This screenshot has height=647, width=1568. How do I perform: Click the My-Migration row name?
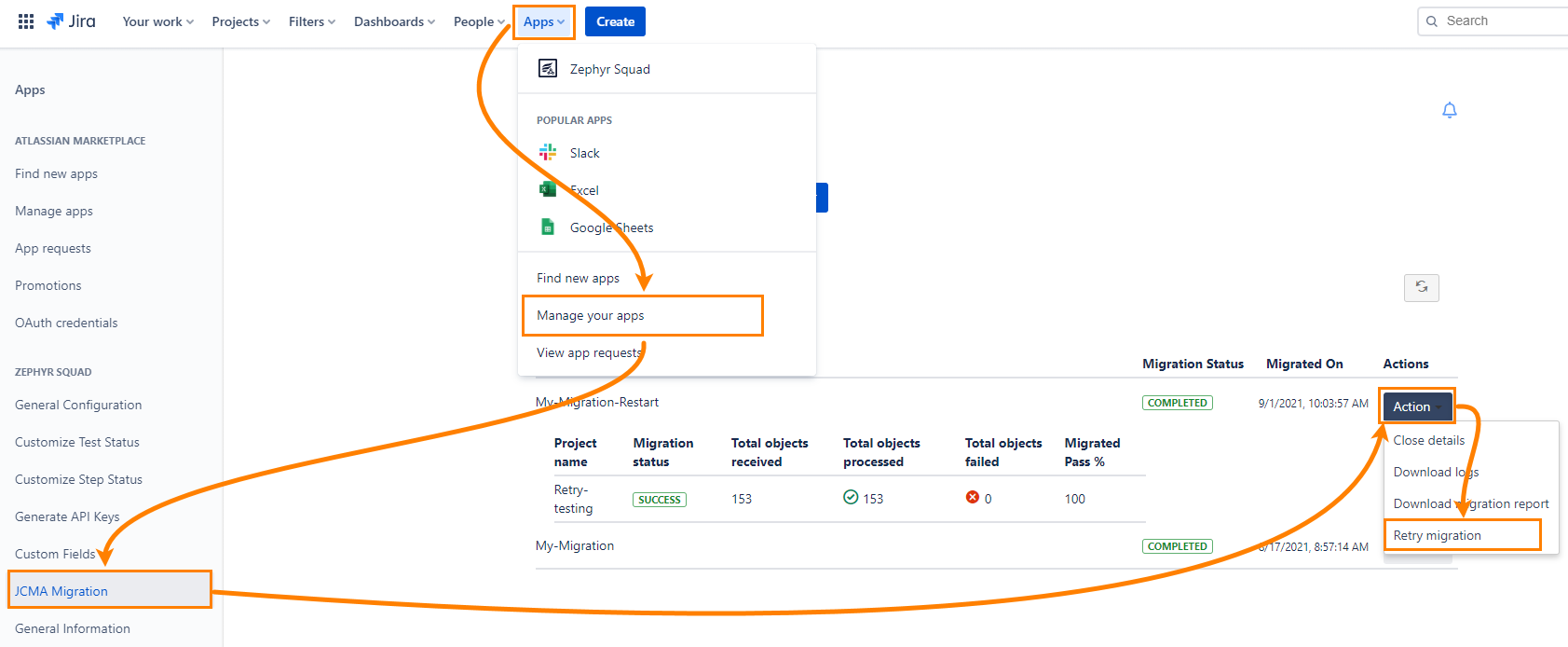(x=575, y=546)
